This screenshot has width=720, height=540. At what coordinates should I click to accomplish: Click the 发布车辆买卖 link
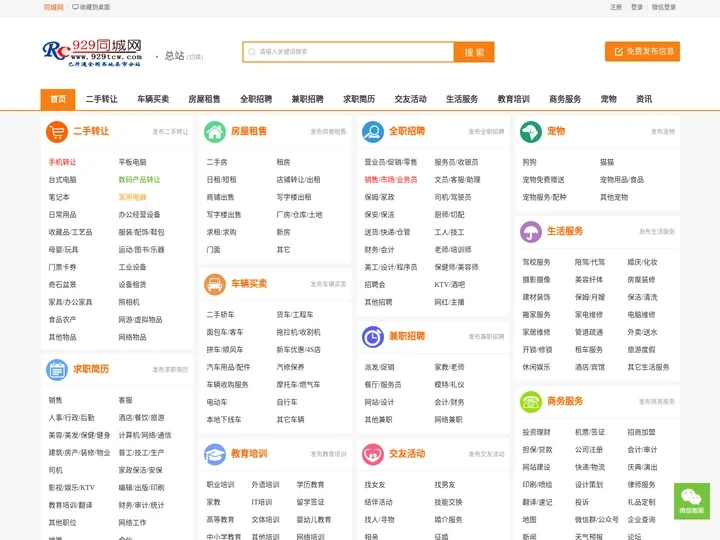coord(328,284)
